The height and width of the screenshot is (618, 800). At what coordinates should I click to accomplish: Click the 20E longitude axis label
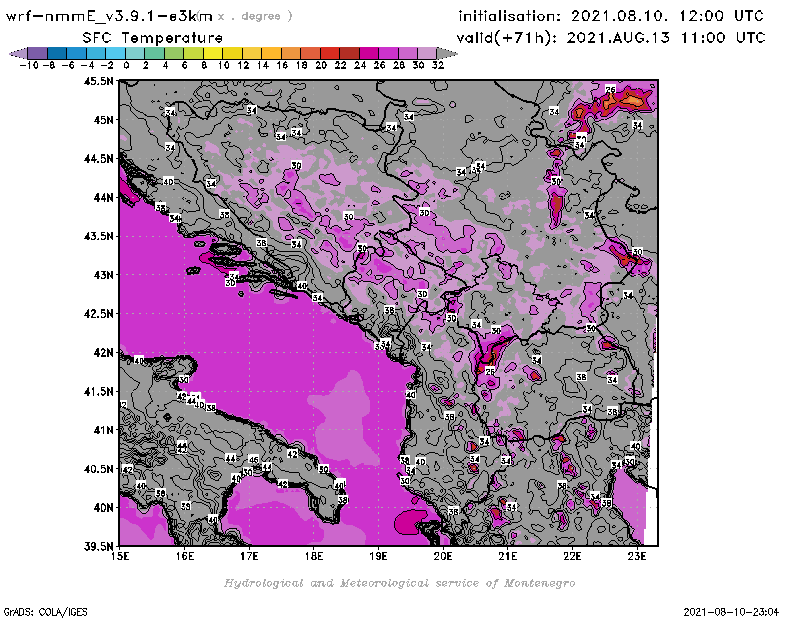[443, 556]
